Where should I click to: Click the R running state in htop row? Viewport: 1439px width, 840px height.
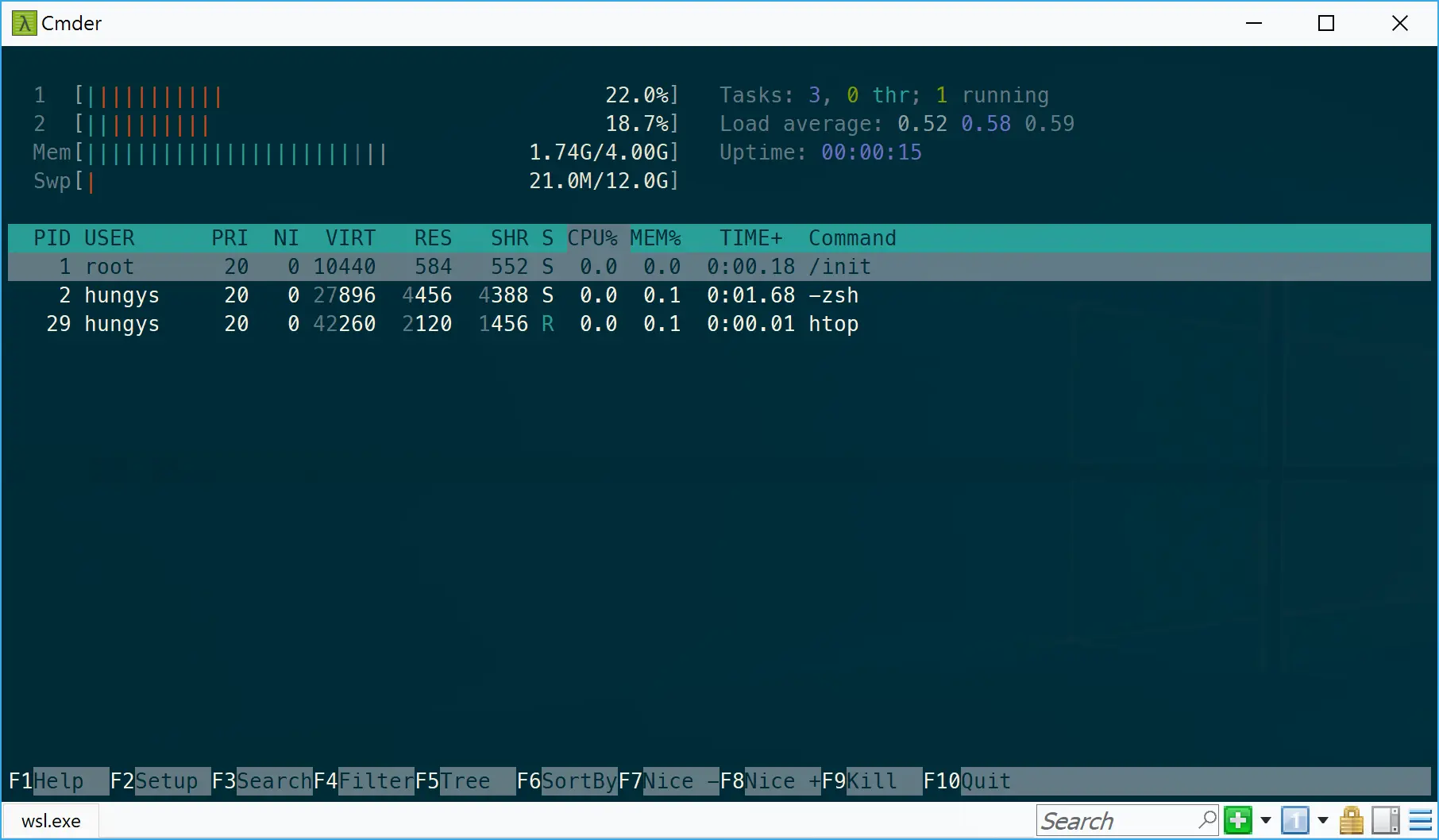(548, 324)
